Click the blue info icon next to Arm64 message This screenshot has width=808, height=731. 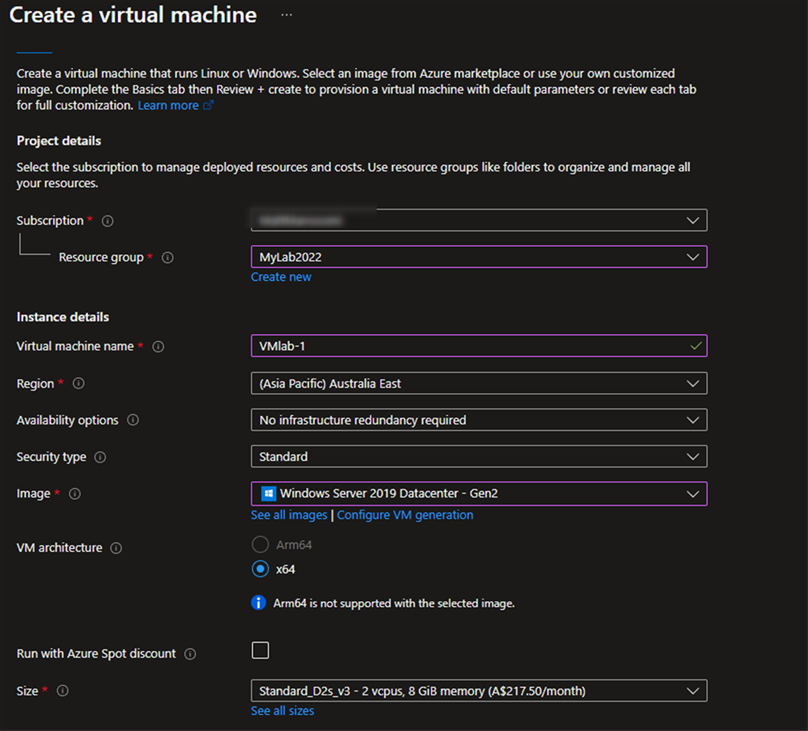[258, 603]
